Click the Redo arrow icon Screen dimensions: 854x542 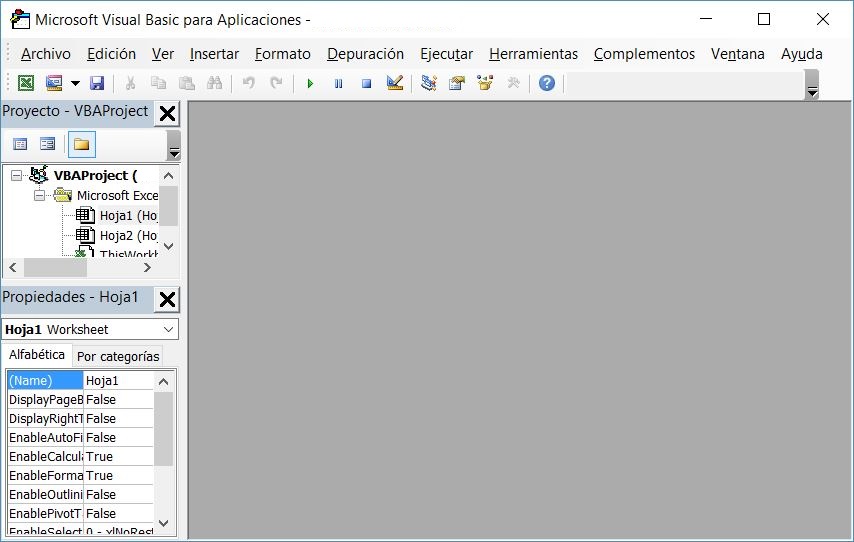pos(276,83)
